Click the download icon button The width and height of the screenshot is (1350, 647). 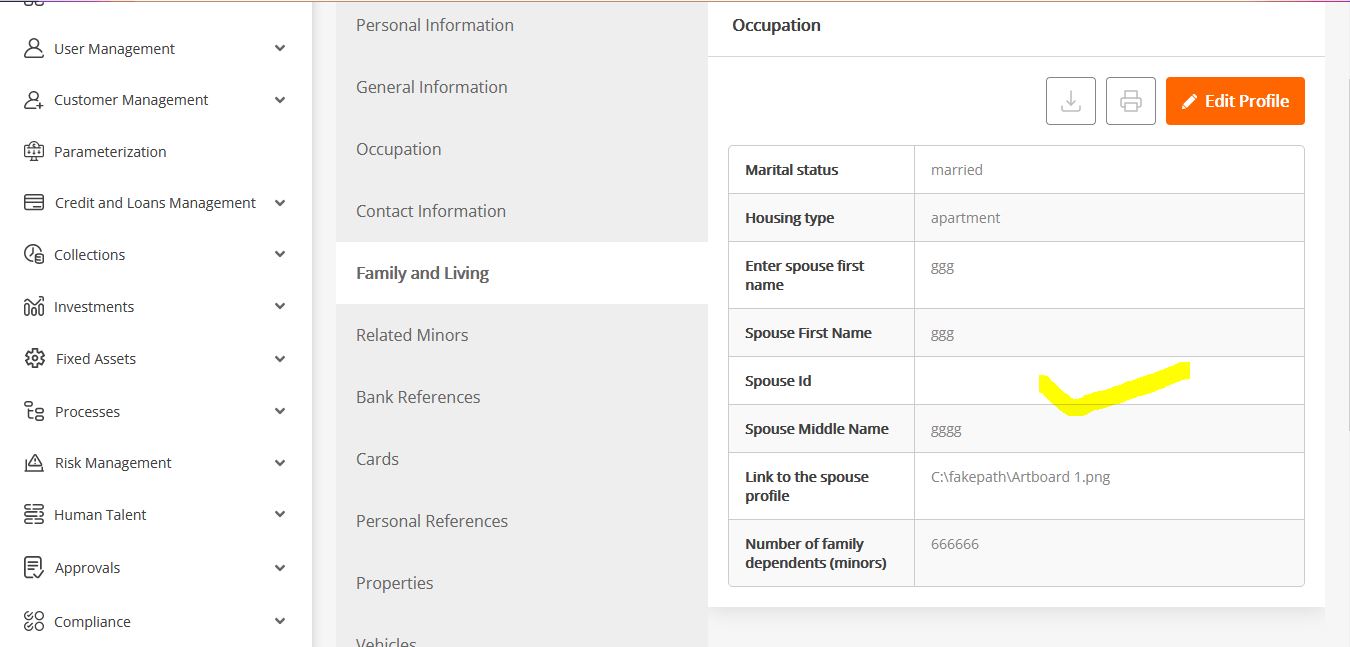tap(1071, 101)
